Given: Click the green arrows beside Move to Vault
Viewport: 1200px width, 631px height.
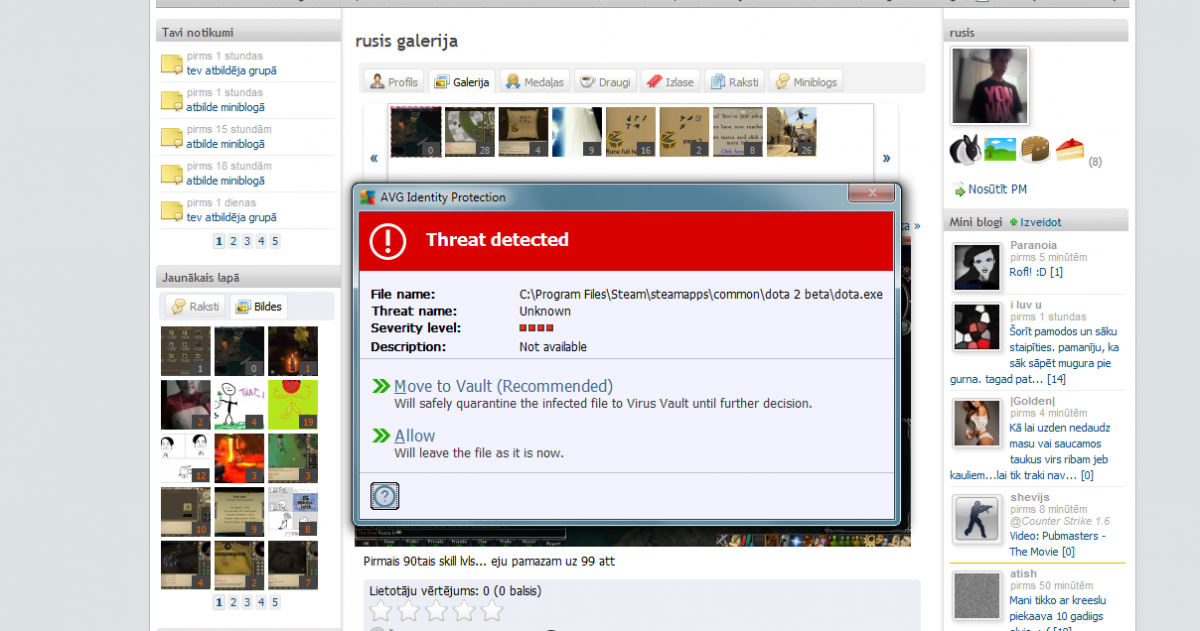Looking at the screenshot, I should click(x=381, y=386).
